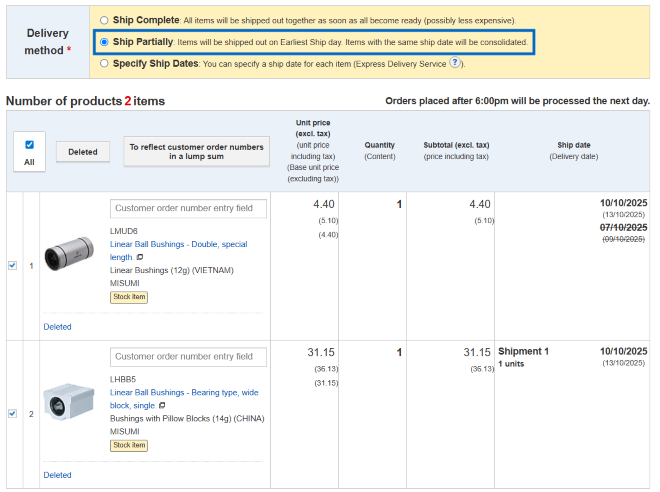Click the Express Delivery Service help icon
The height and width of the screenshot is (492, 660).
coord(455,63)
